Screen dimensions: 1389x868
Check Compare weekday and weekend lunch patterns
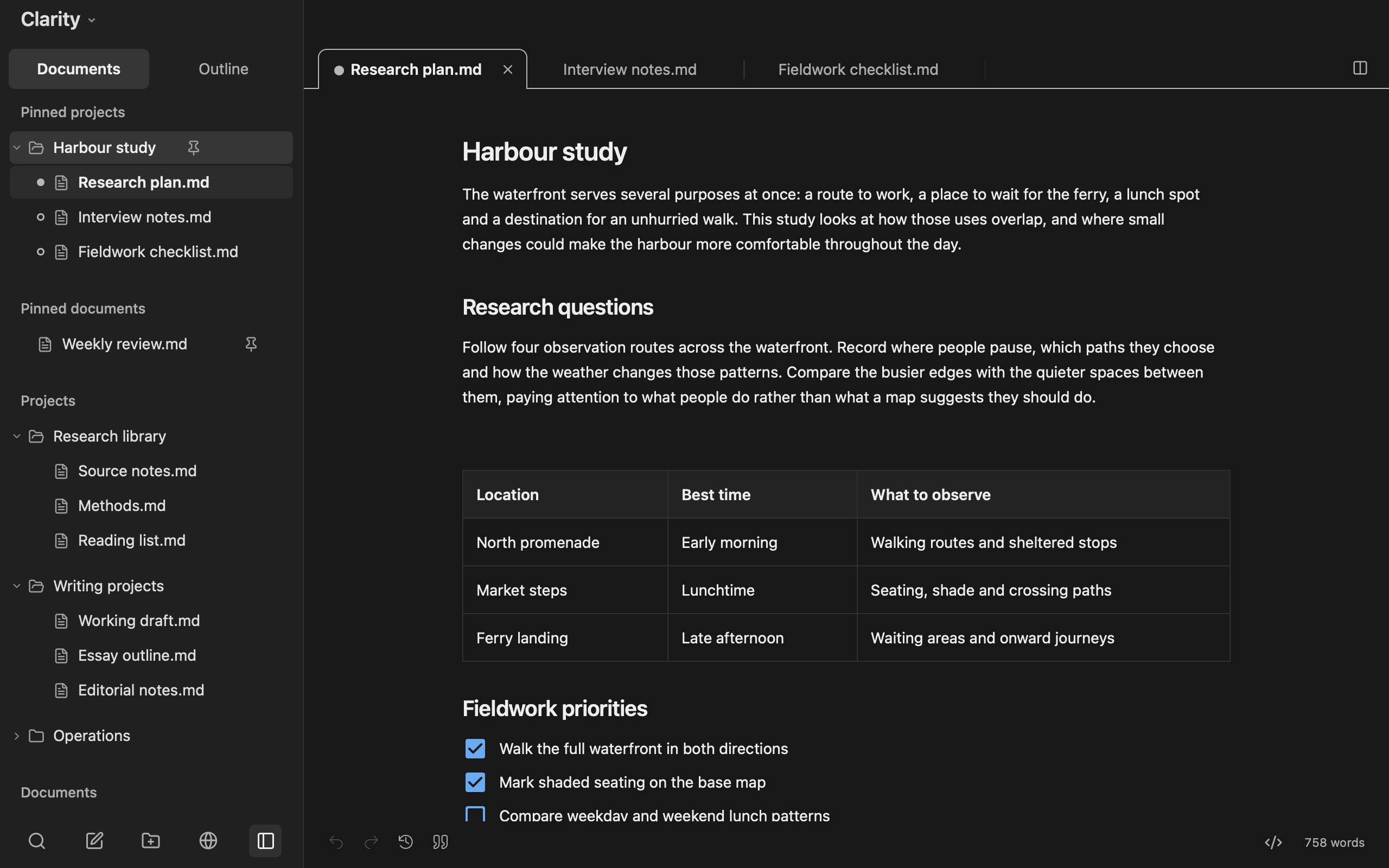[x=475, y=815]
